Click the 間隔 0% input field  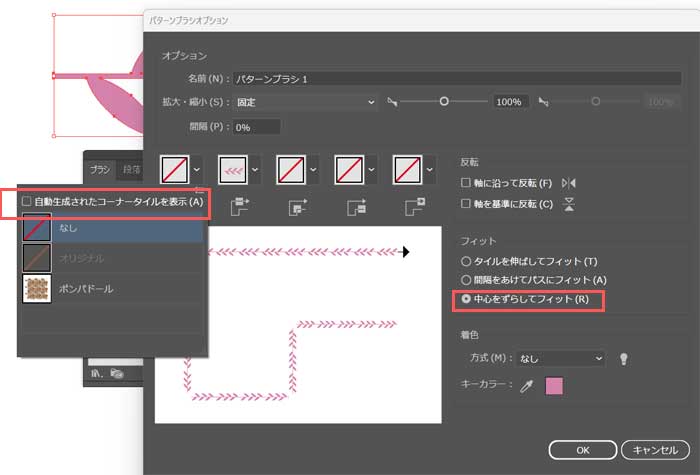[x=257, y=127]
